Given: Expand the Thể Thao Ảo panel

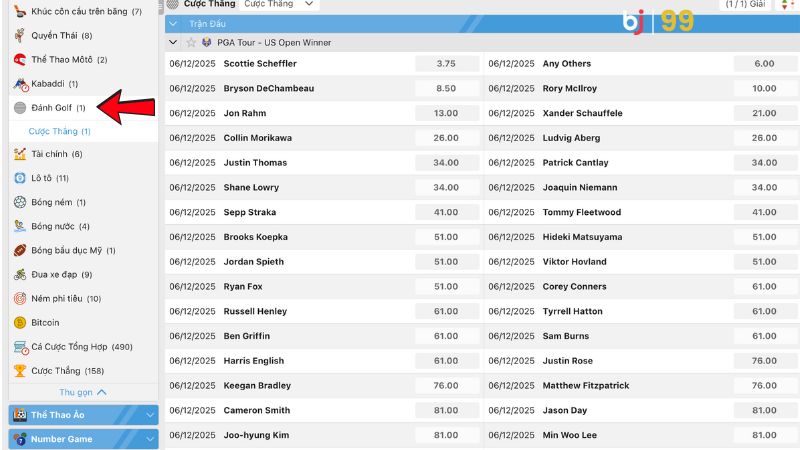Looking at the screenshot, I should (150, 415).
